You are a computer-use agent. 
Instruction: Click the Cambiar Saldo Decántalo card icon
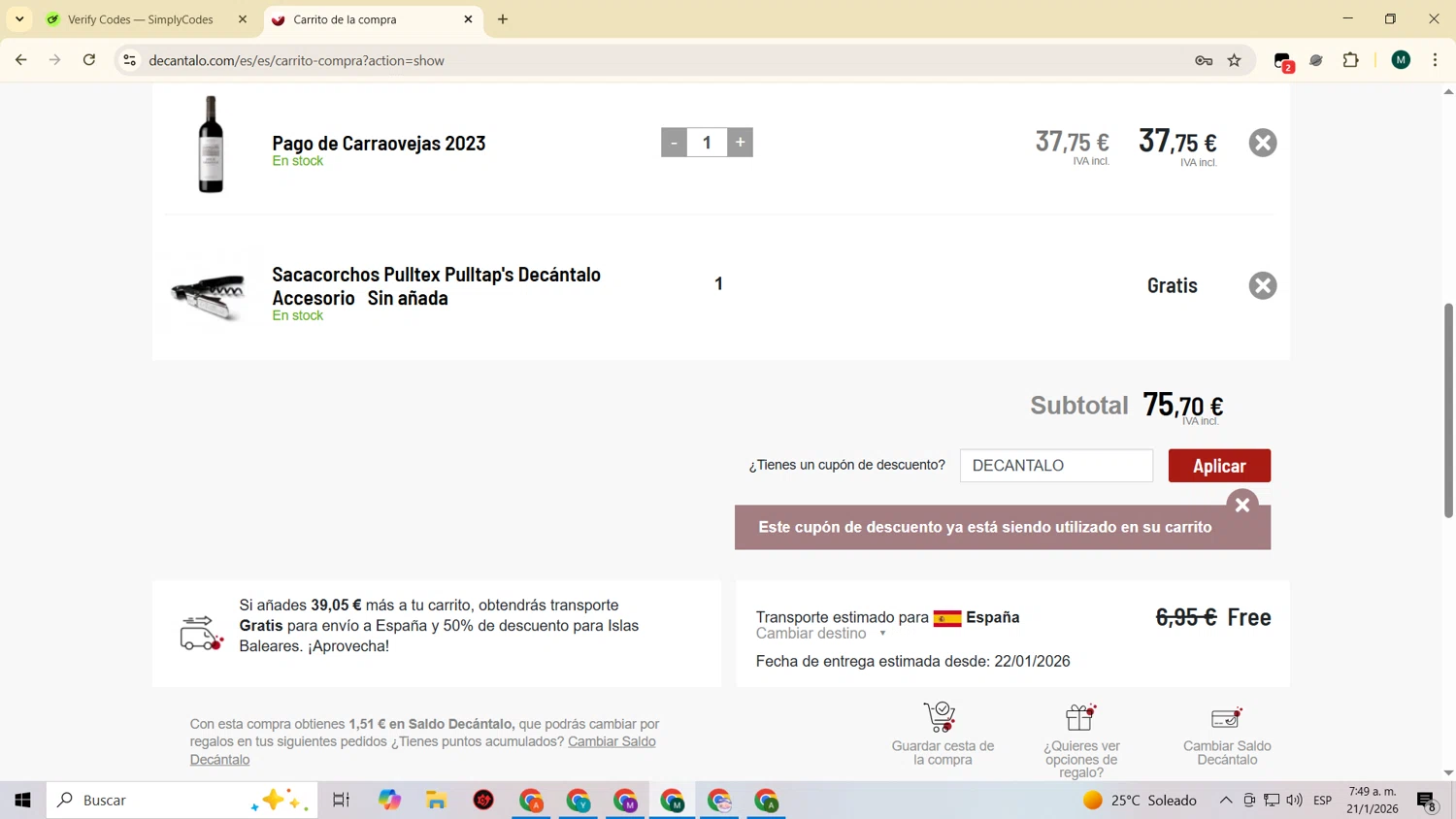click(1227, 718)
